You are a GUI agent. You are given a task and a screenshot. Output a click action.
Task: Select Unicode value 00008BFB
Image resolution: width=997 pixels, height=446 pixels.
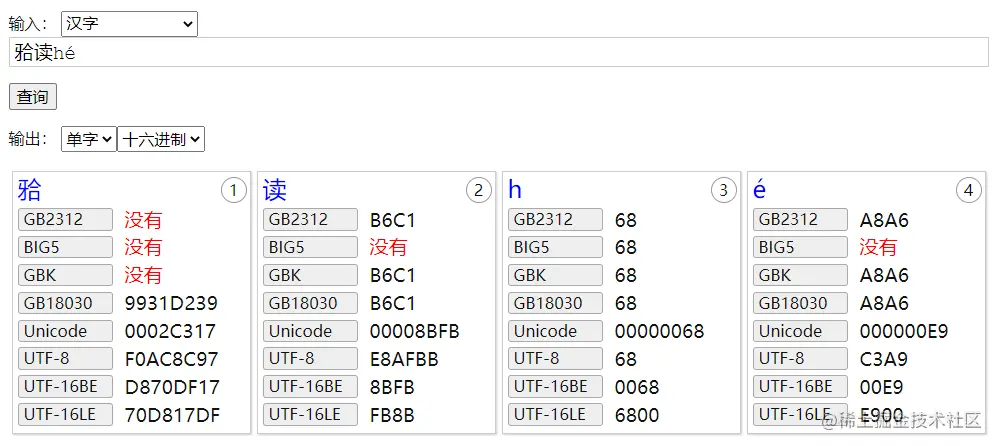click(415, 331)
